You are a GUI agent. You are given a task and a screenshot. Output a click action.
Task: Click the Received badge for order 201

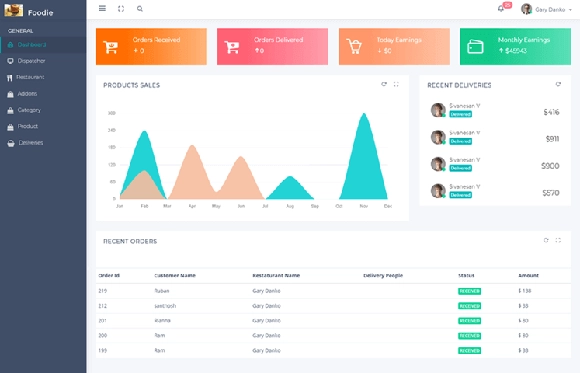pos(469,321)
